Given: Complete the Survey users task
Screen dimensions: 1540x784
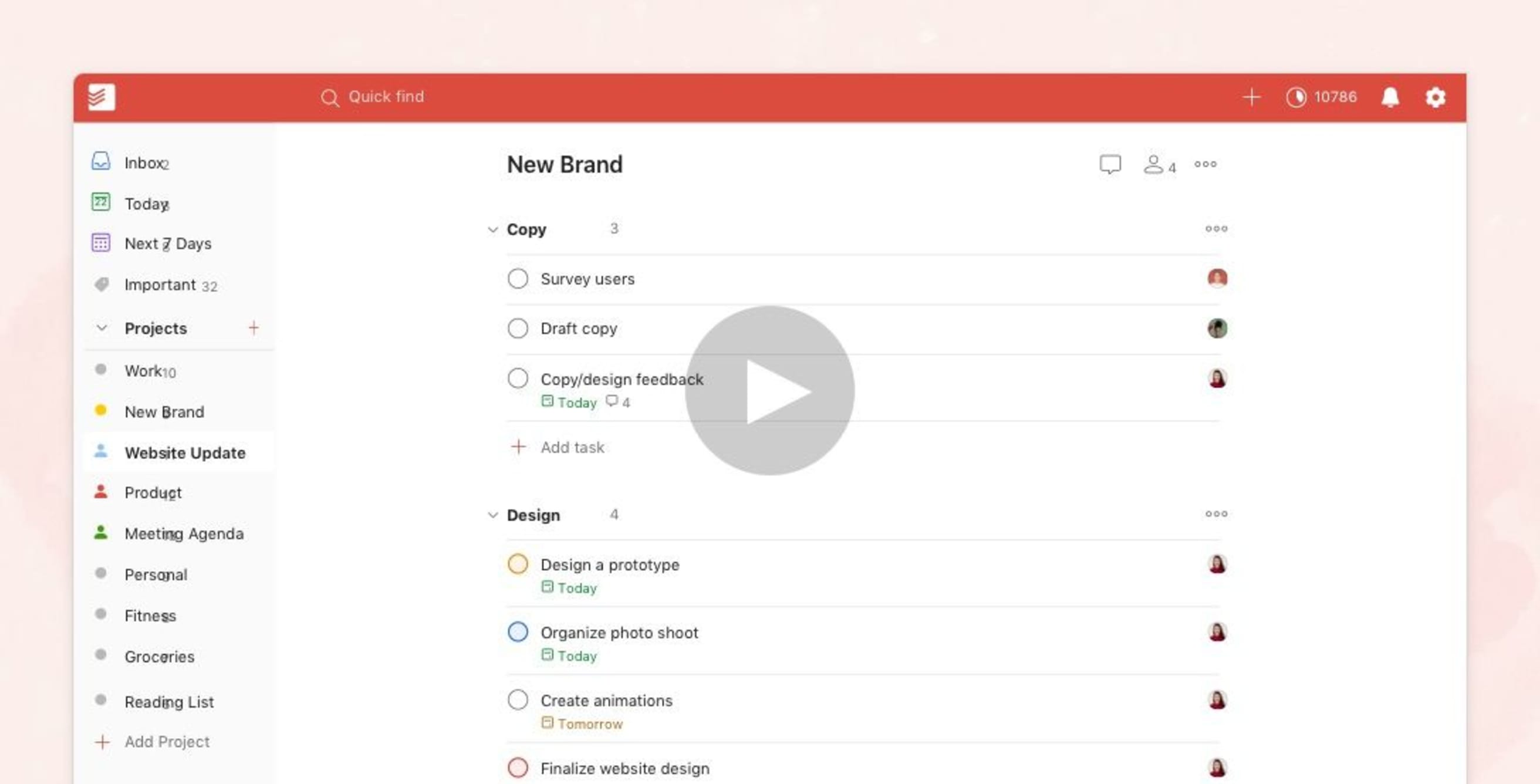Looking at the screenshot, I should [x=518, y=279].
